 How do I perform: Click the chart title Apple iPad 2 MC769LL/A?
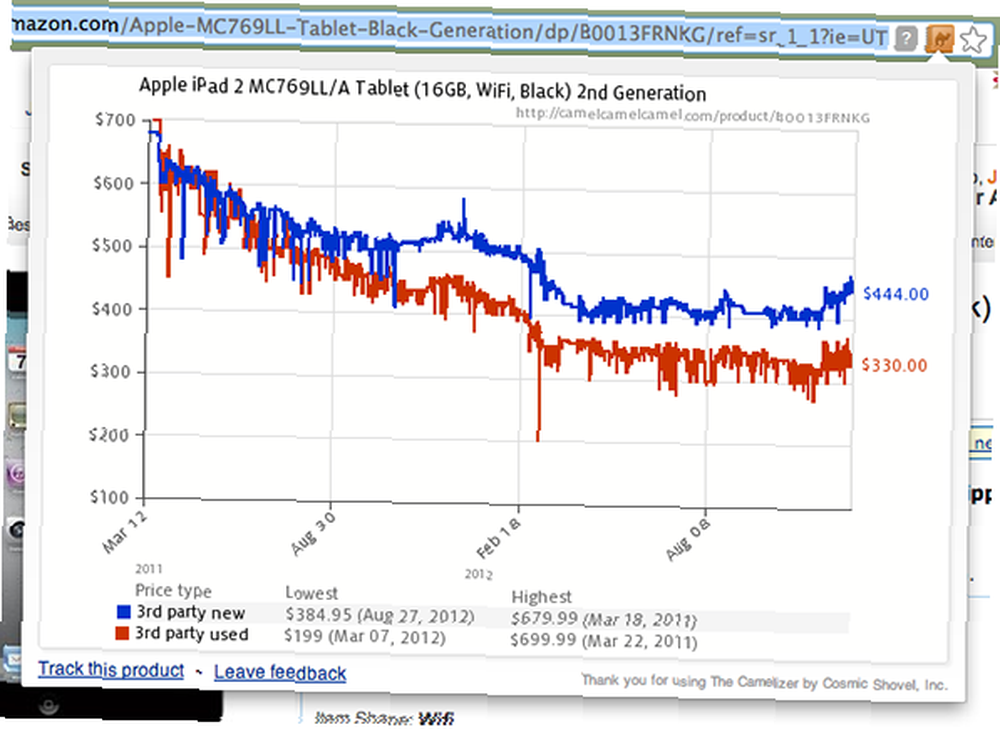tap(422, 89)
